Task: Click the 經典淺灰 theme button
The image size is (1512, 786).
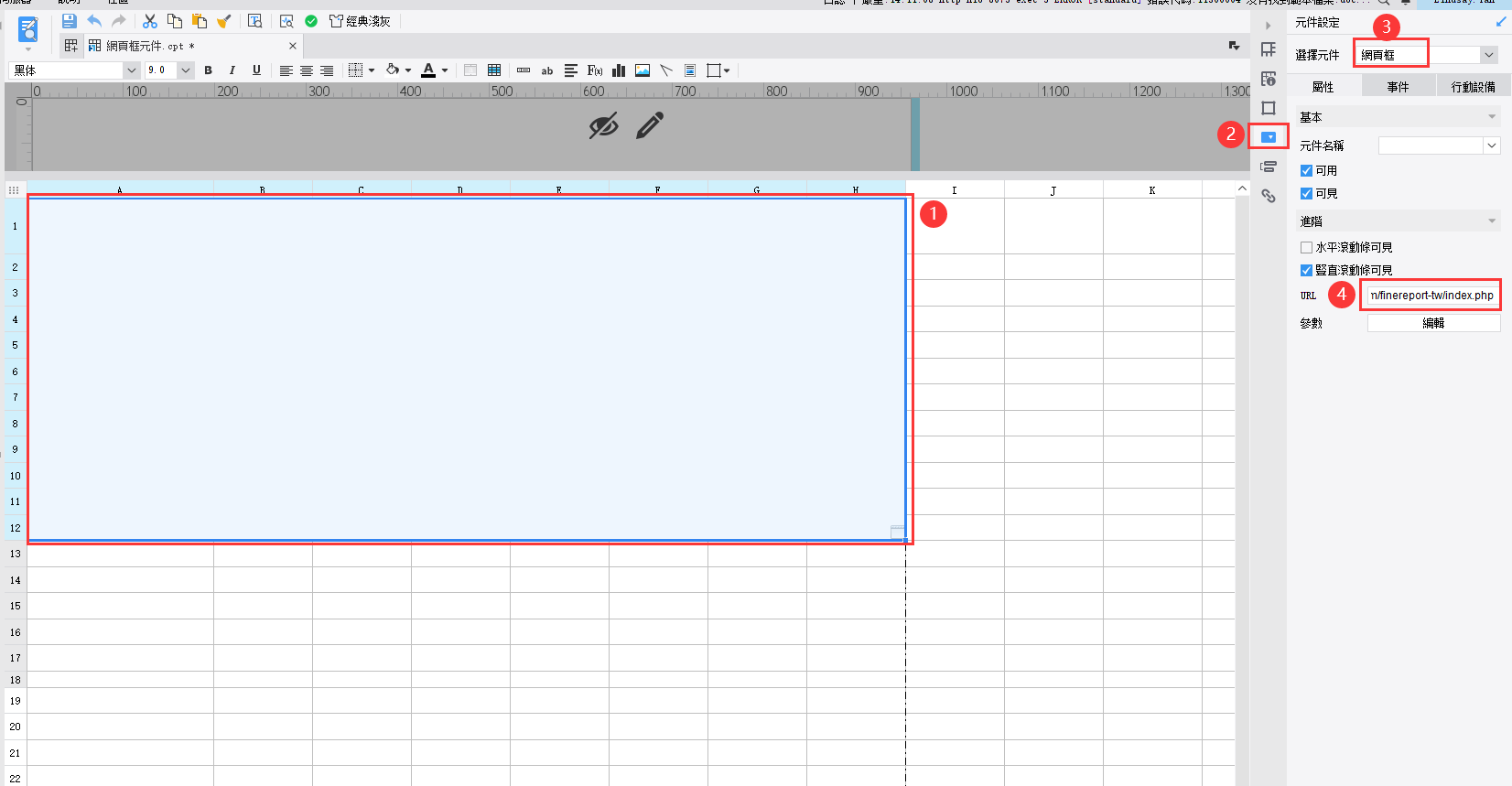Action: pos(360,21)
